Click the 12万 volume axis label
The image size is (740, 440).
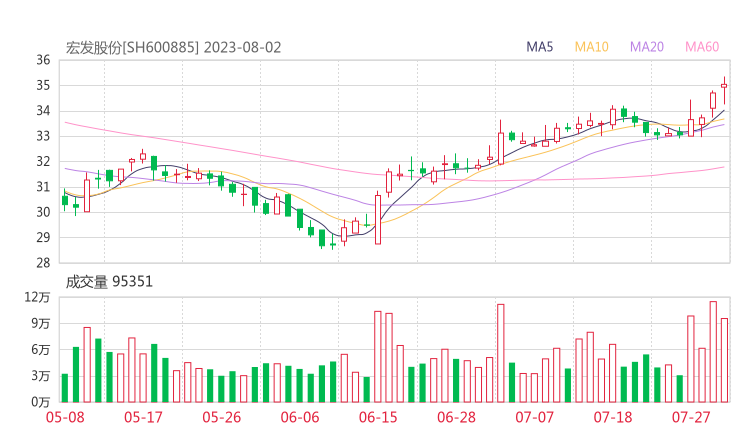37,297
